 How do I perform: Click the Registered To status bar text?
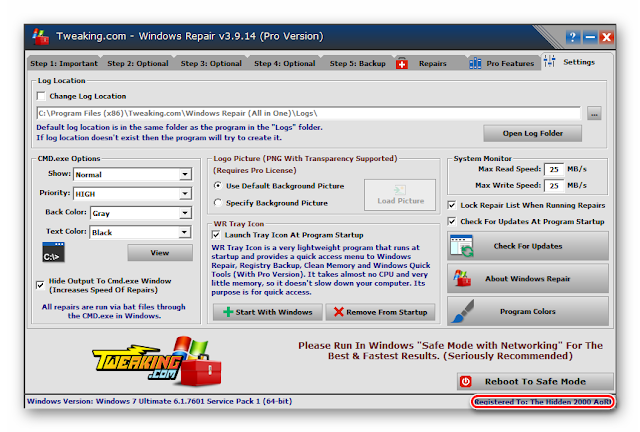pos(542,402)
